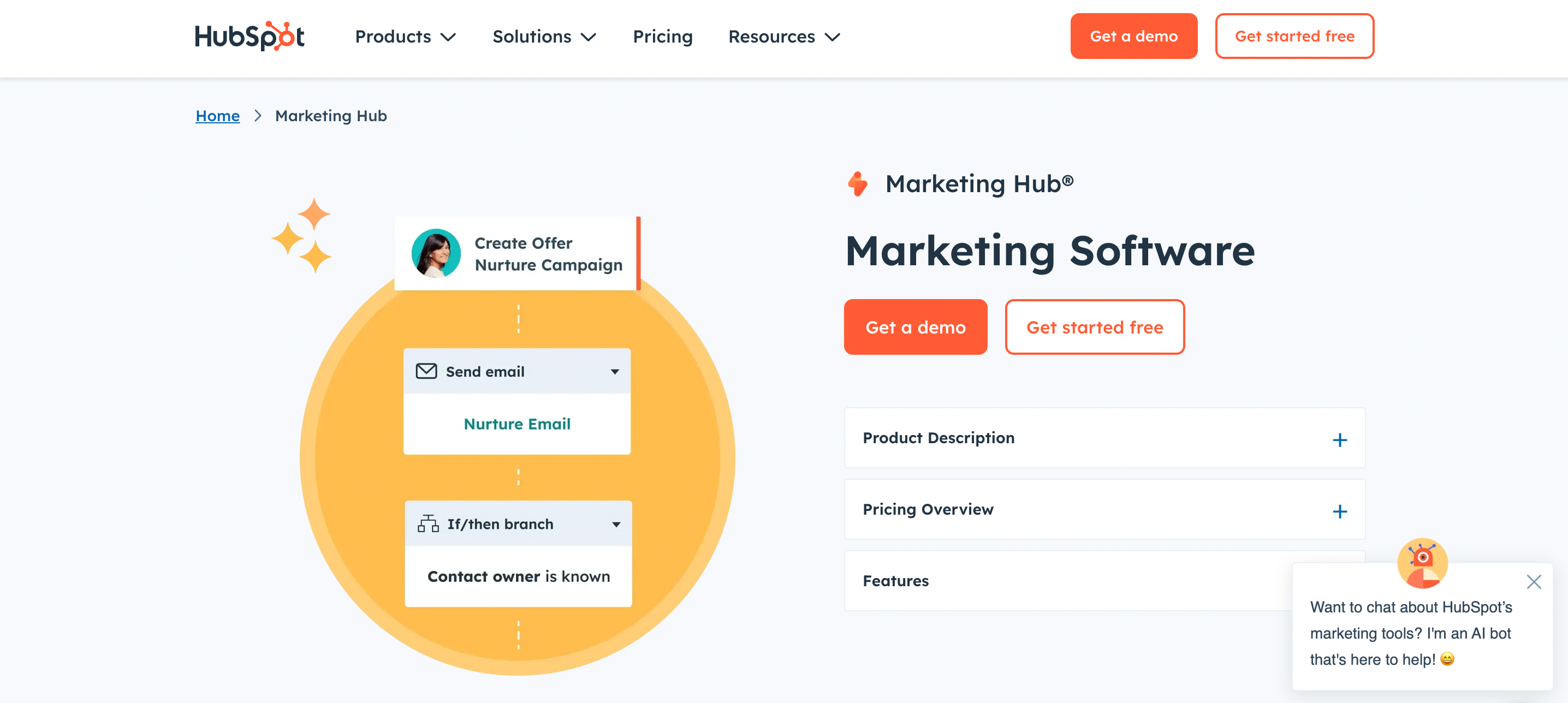Click the chat bot avatar icon

click(x=1422, y=562)
